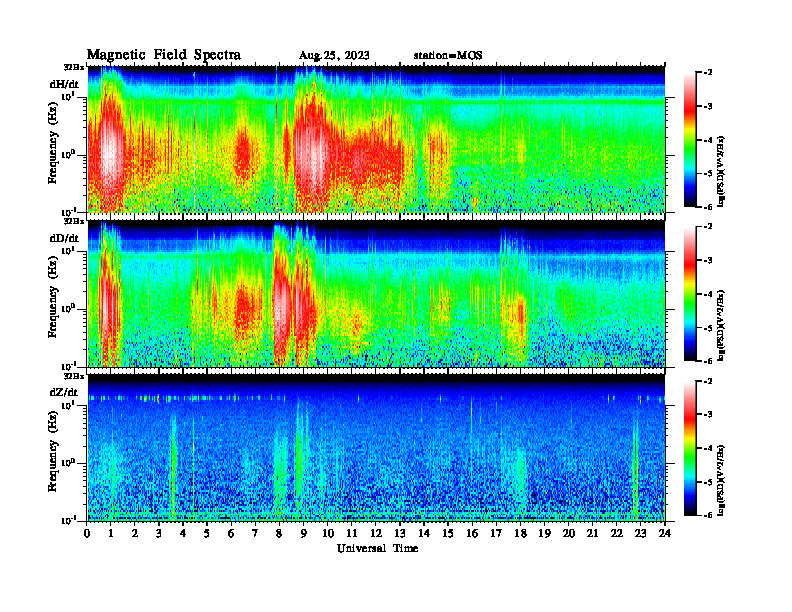Click the hour 12 tick label on the time axis
792x612 pixels.
tap(376, 533)
